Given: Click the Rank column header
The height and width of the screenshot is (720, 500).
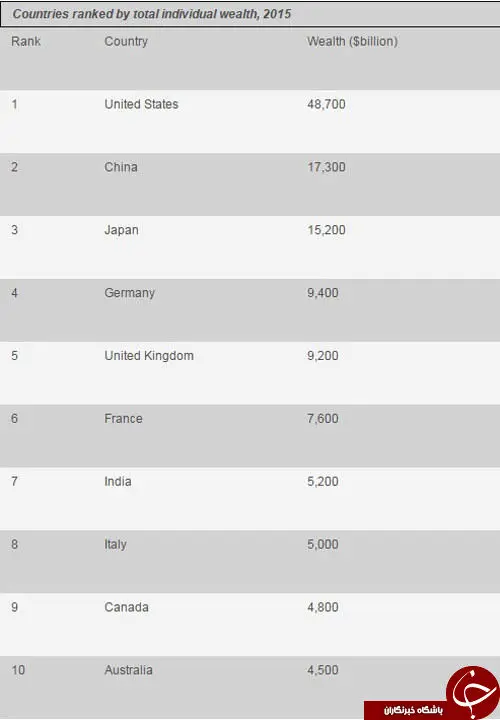Looking at the screenshot, I should pos(26,41).
